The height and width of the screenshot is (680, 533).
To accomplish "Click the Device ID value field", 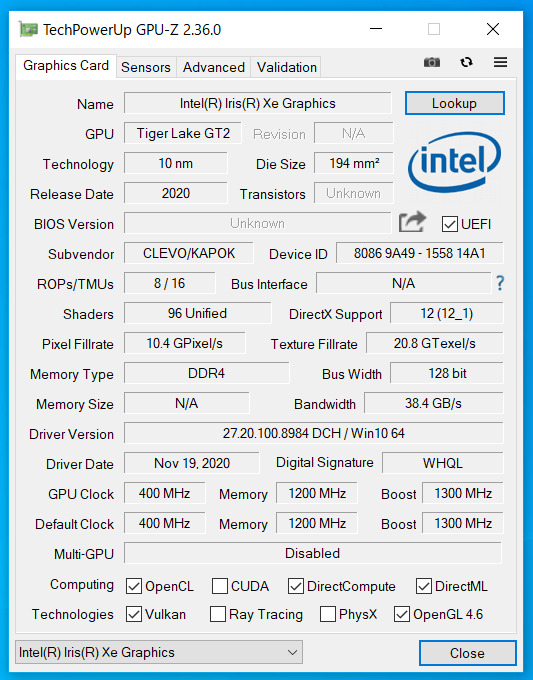I will click(419, 253).
